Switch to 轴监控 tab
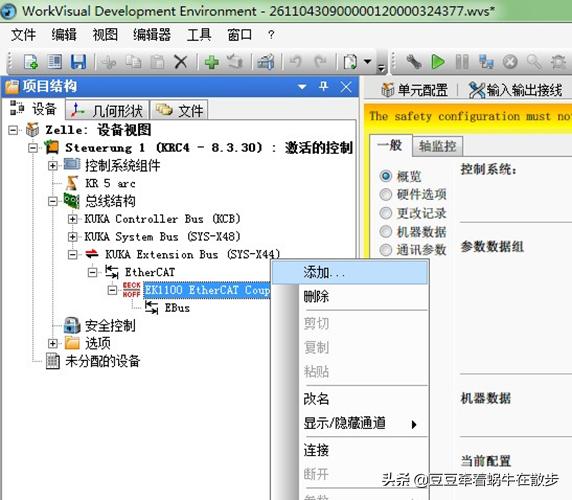Viewport: 572px width, 500px height. [437, 147]
